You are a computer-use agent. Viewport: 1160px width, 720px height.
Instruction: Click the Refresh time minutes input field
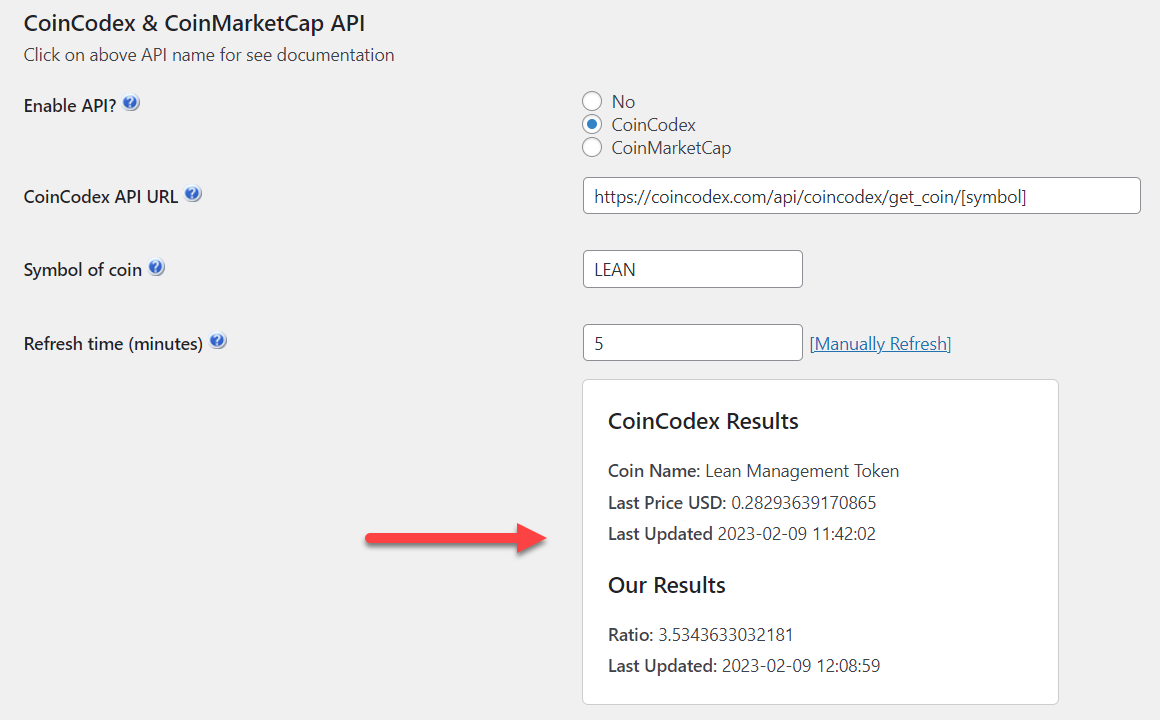692,343
